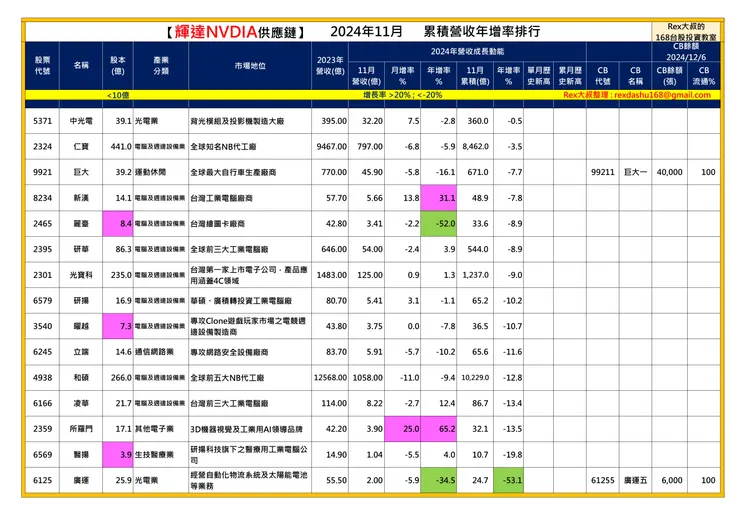
Task: Click the 2023年營收(億) column header
Action: [x=330, y=66]
